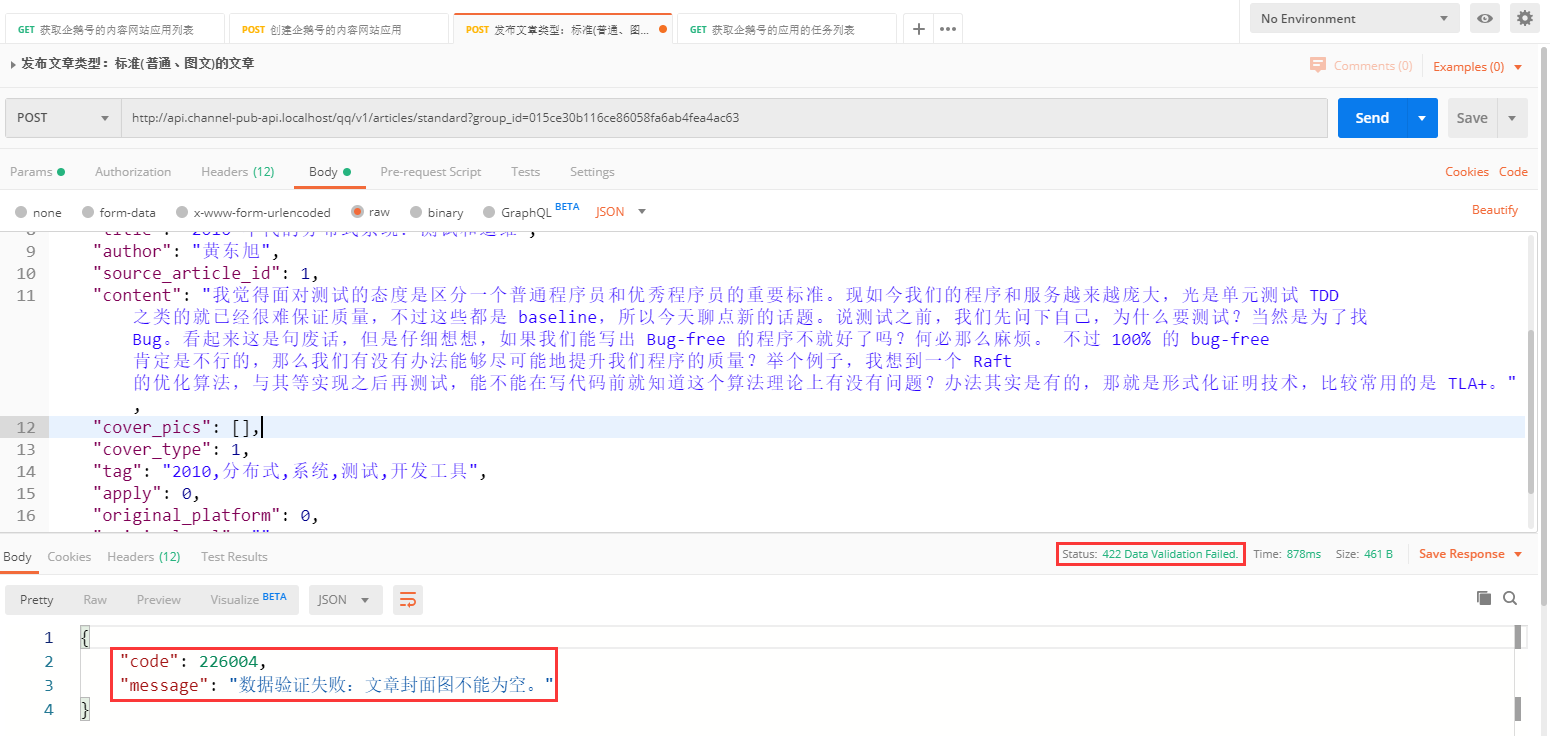Switch to the Pre-request Script tab
Image resolution: width=1550 pixels, height=736 pixels.
pyautogui.click(x=430, y=172)
